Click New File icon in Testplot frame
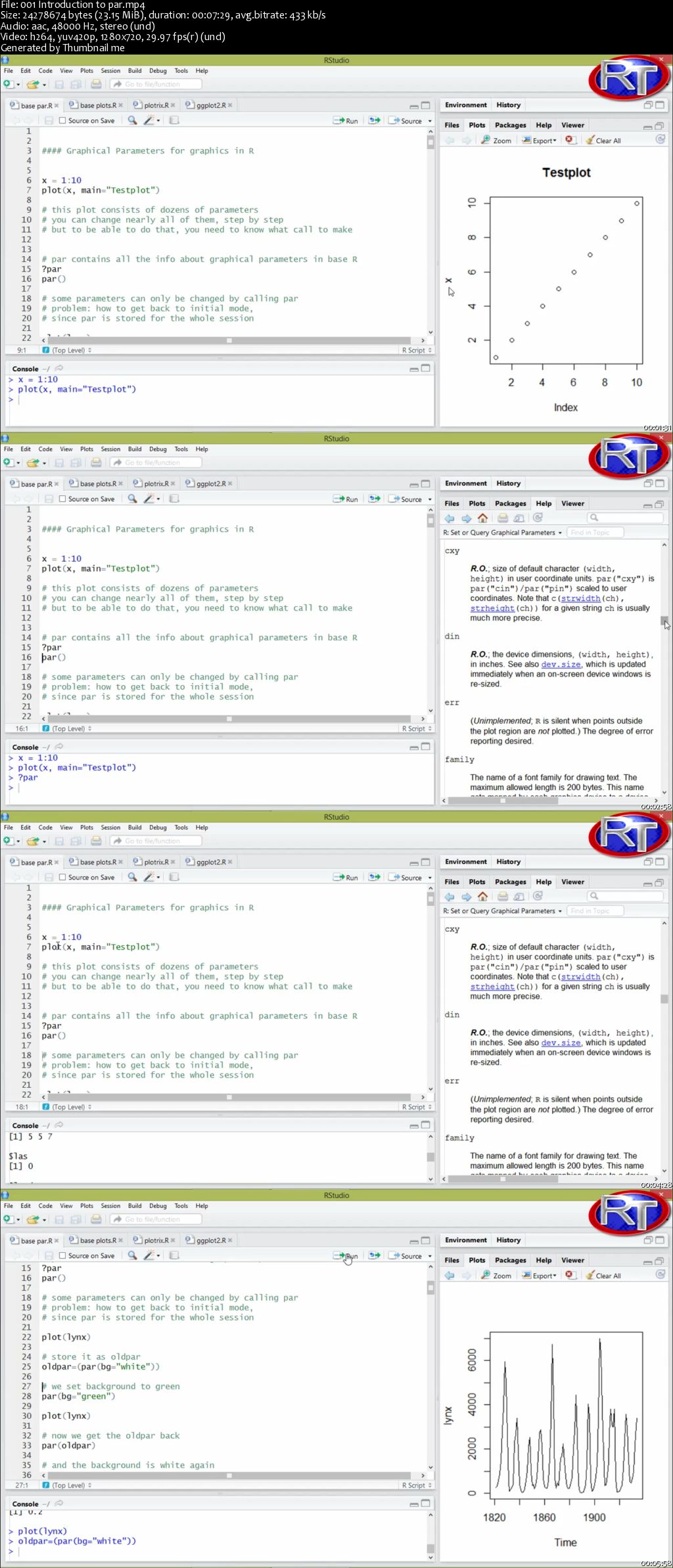This screenshot has width=673, height=1568. click(x=8, y=84)
